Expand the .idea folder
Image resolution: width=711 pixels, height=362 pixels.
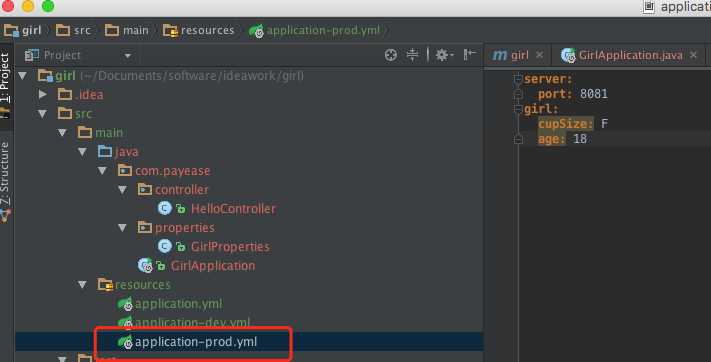[43, 94]
